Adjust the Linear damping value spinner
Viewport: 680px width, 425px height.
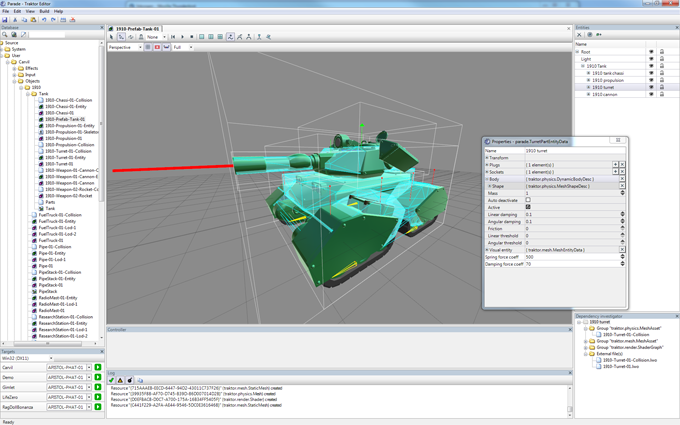622,214
